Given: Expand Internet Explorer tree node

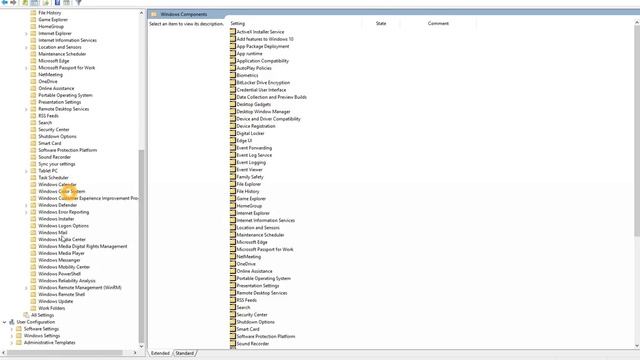Looking at the screenshot, I should point(27,33).
